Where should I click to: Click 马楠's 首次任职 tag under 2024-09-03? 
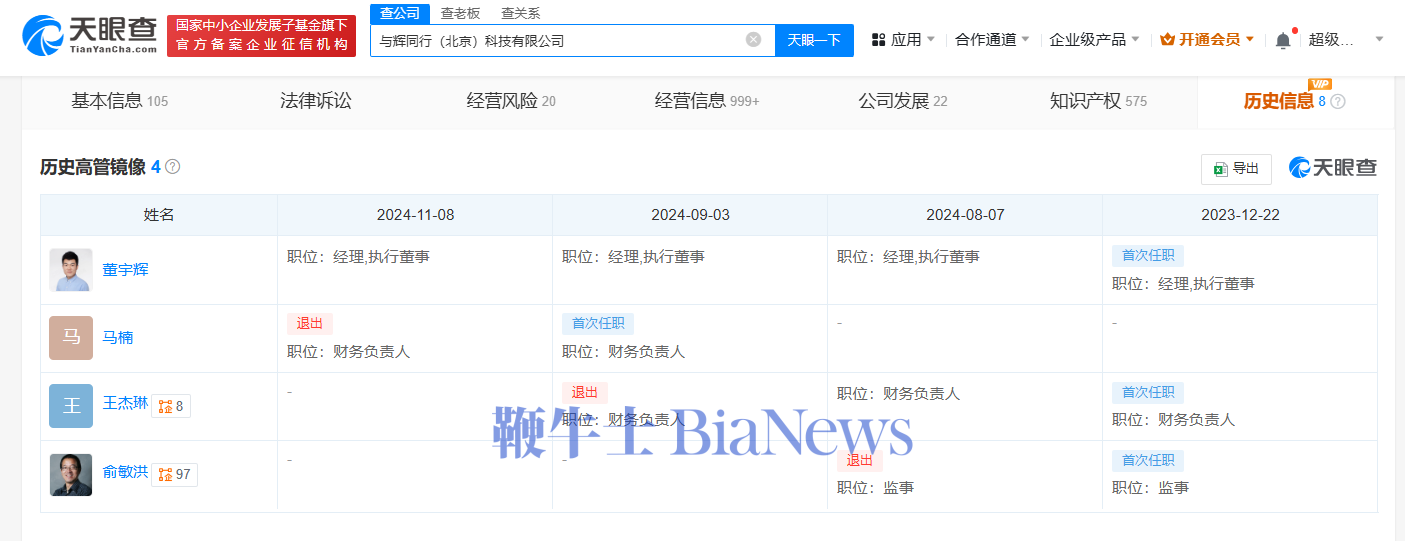[598, 323]
